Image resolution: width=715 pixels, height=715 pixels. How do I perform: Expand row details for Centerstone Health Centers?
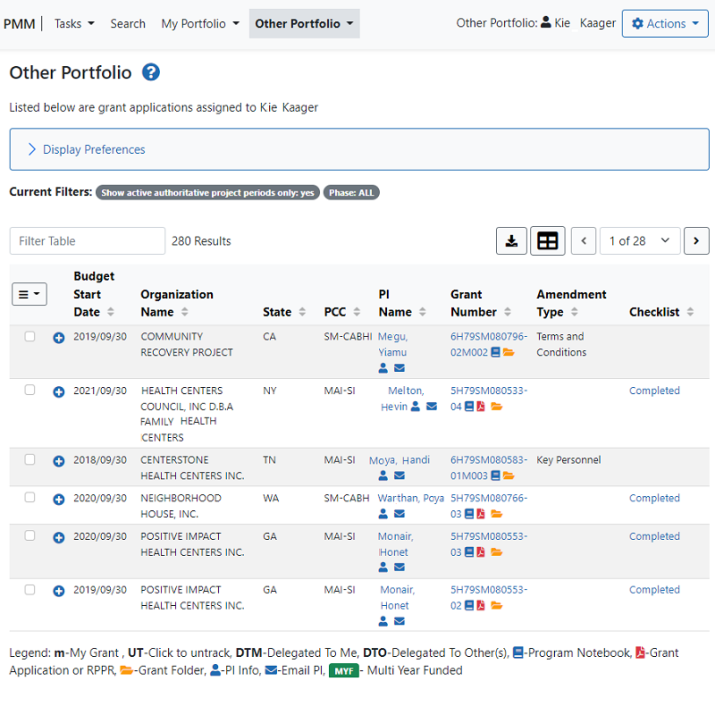coord(59,461)
